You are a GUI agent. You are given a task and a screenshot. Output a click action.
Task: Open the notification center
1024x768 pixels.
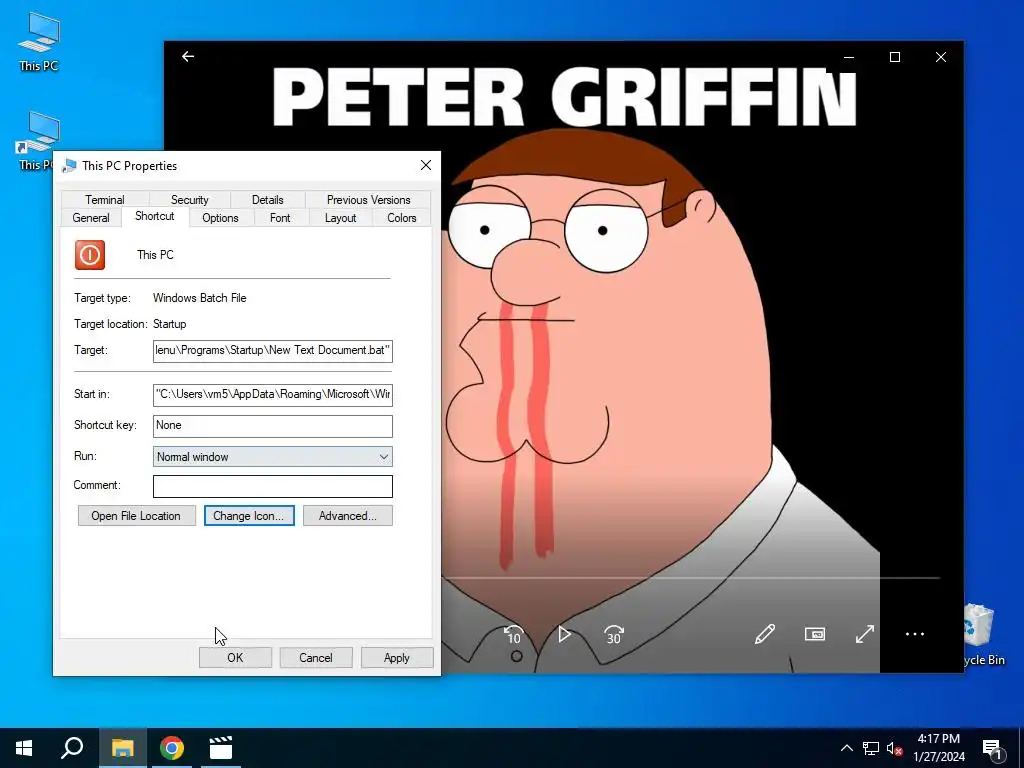[992, 749]
